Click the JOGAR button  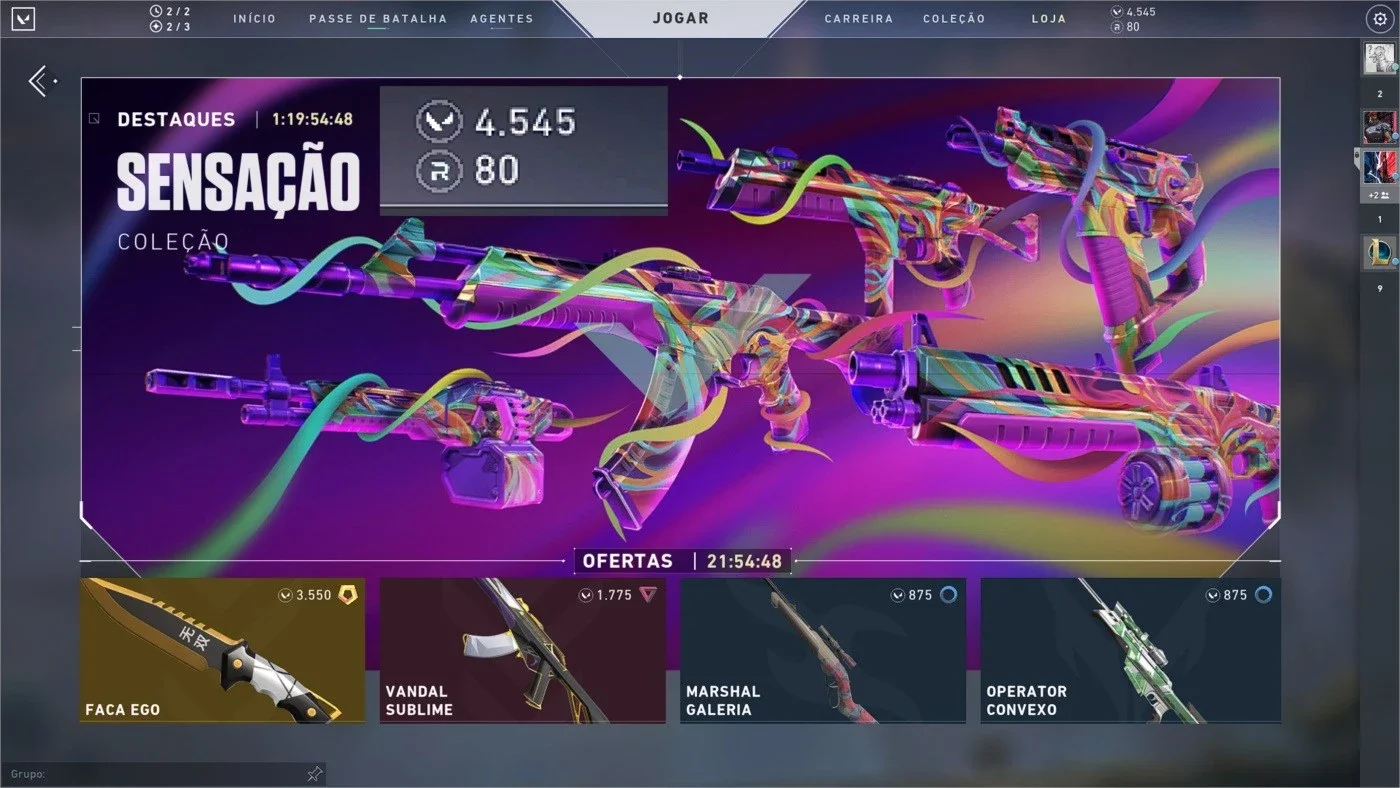click(x=680, y=18)
